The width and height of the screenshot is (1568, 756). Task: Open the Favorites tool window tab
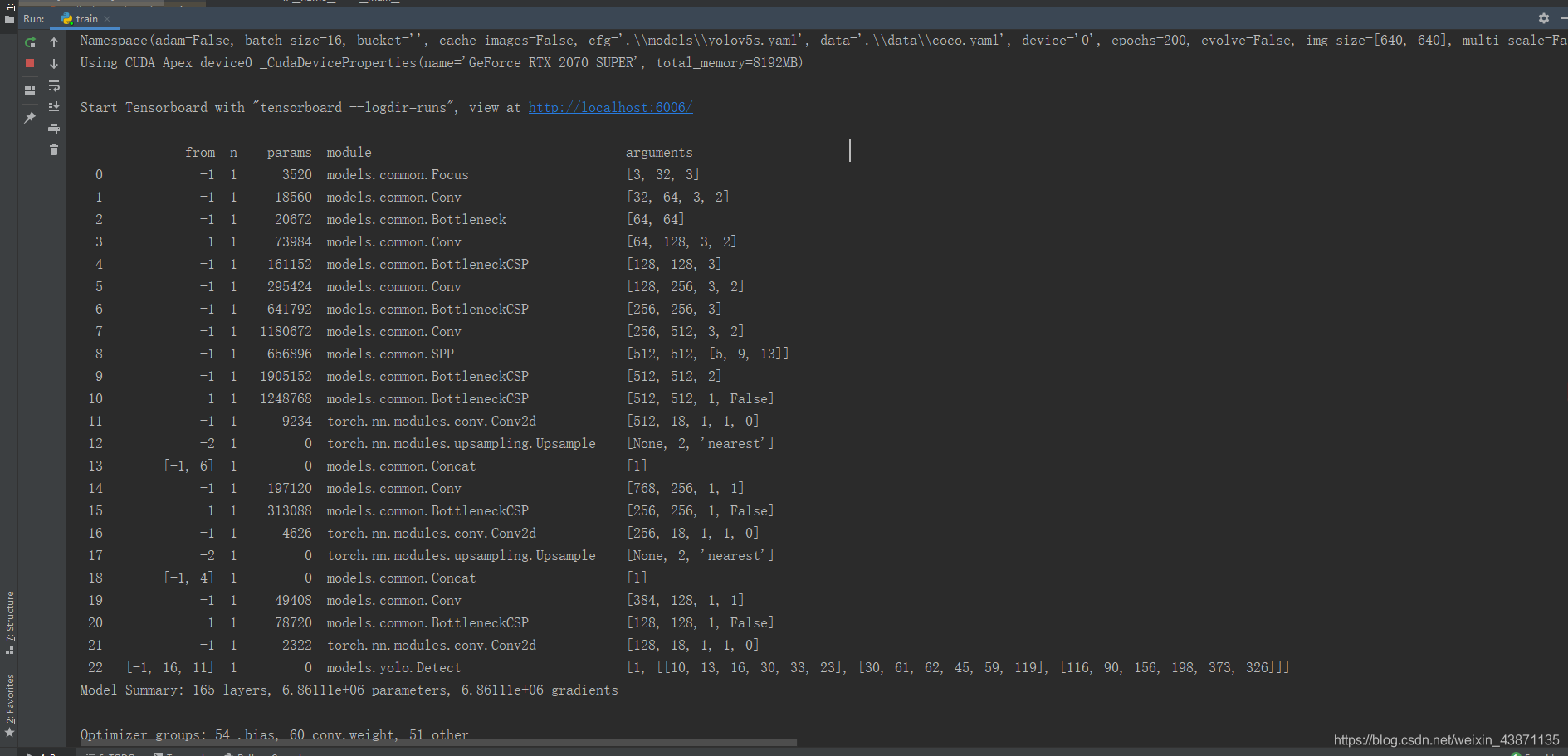(x=10, y=705)
